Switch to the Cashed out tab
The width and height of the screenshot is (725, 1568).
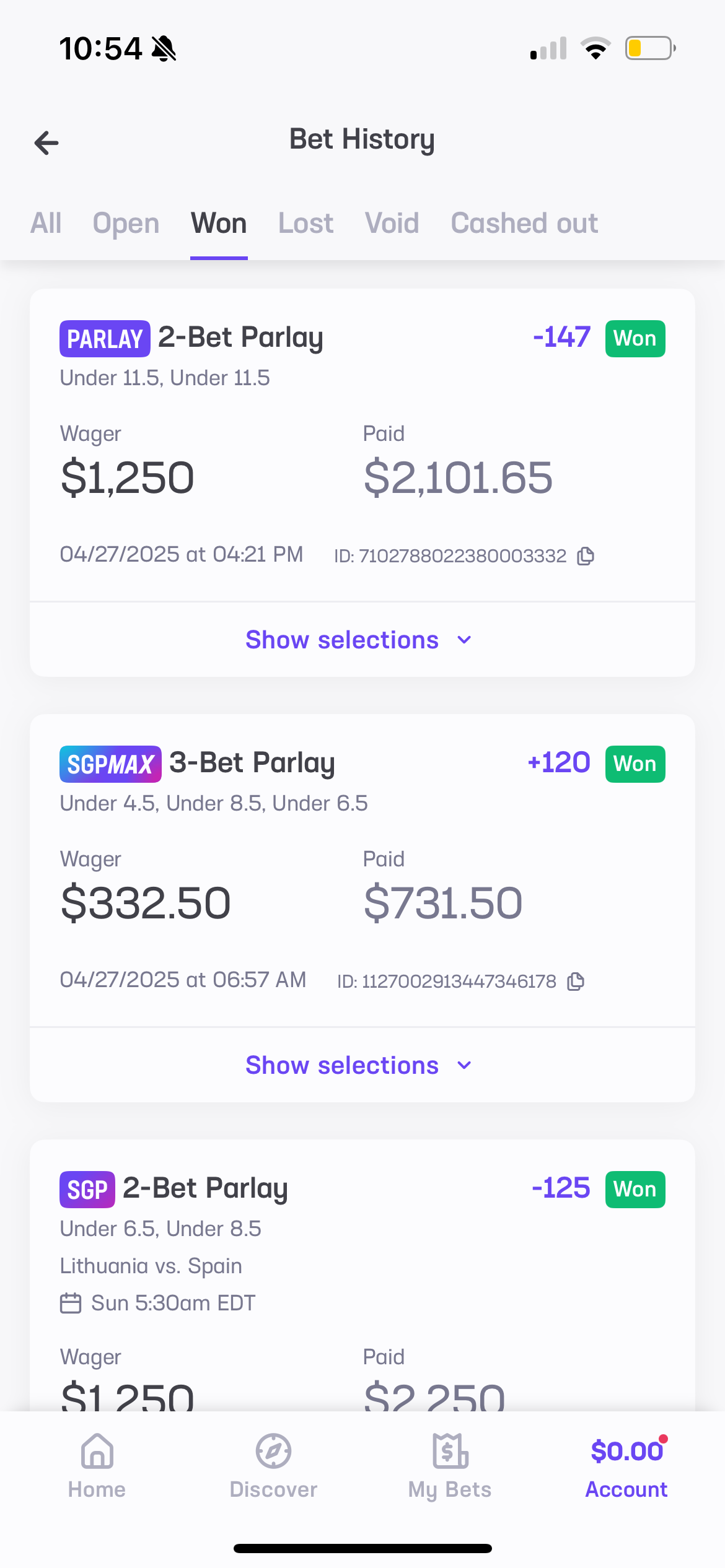point(524,224)
